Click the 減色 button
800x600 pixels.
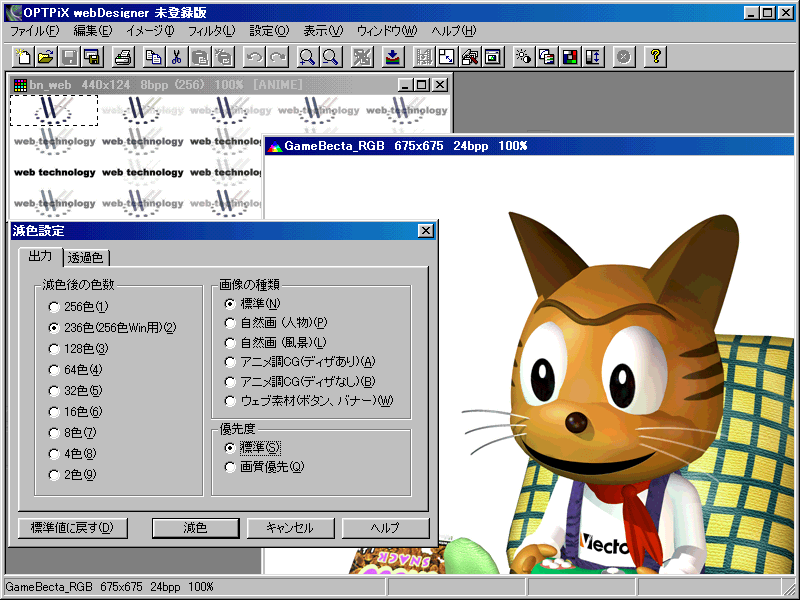click(195, 528)
